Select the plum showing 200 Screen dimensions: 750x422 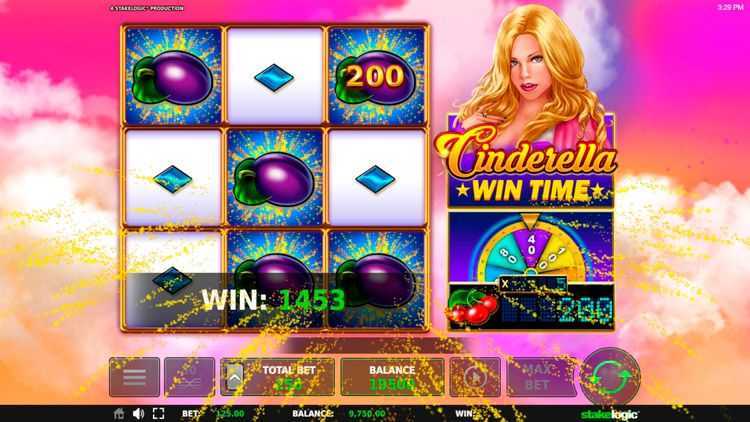click(376, 77)
